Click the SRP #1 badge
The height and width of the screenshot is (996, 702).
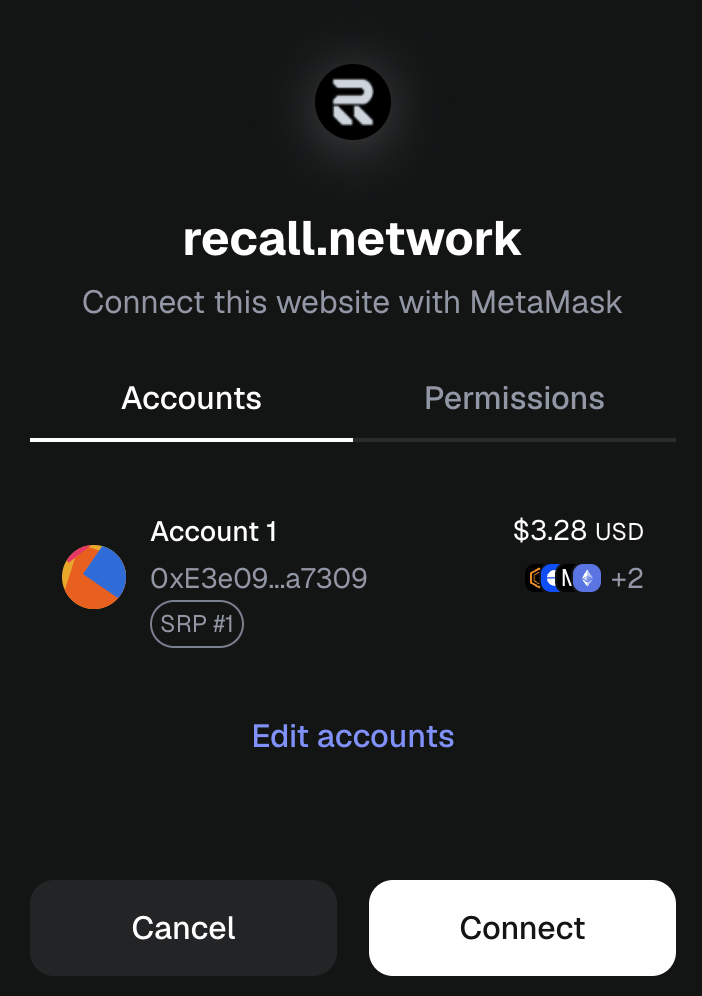point(197,625)
